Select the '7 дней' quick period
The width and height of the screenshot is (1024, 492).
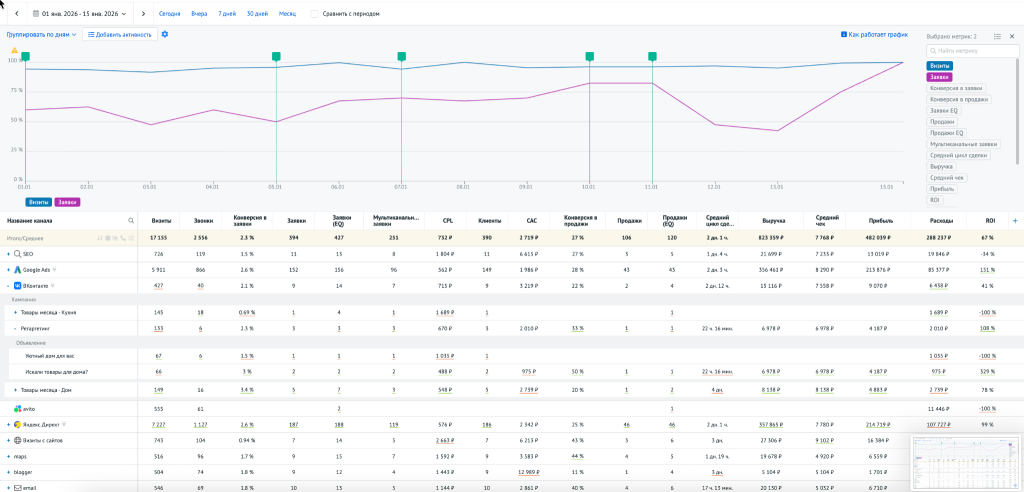[x=227, y=14]
